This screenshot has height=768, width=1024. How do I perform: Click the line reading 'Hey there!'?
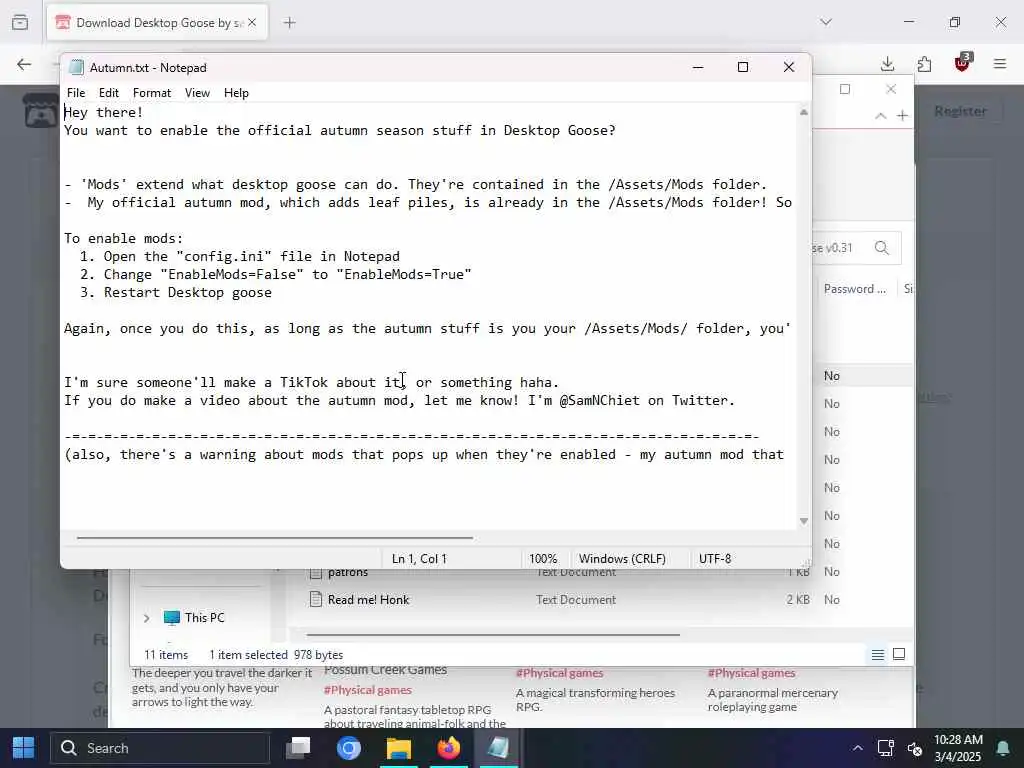click(x=103, y=112)
